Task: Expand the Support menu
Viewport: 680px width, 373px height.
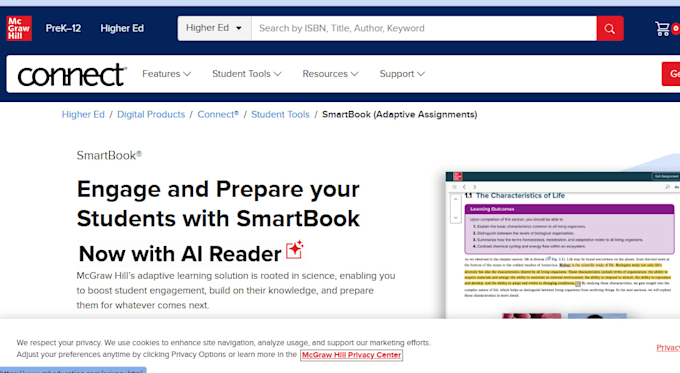Action: pos(402,74)
